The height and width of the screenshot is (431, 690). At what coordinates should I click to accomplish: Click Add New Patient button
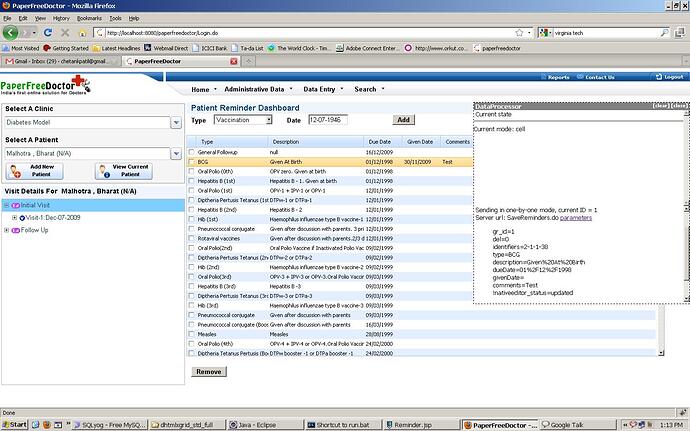(x=34, y=171)
